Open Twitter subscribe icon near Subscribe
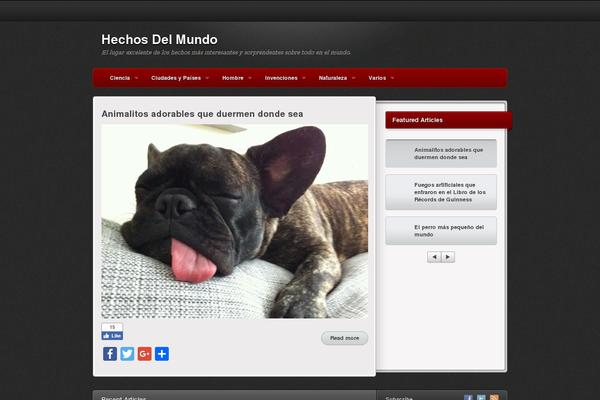 click(x=481, y=398)
